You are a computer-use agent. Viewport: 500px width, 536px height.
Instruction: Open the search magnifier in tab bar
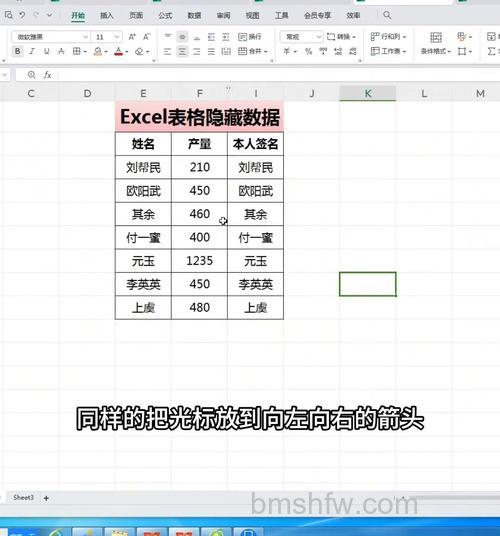pos(387,15)
